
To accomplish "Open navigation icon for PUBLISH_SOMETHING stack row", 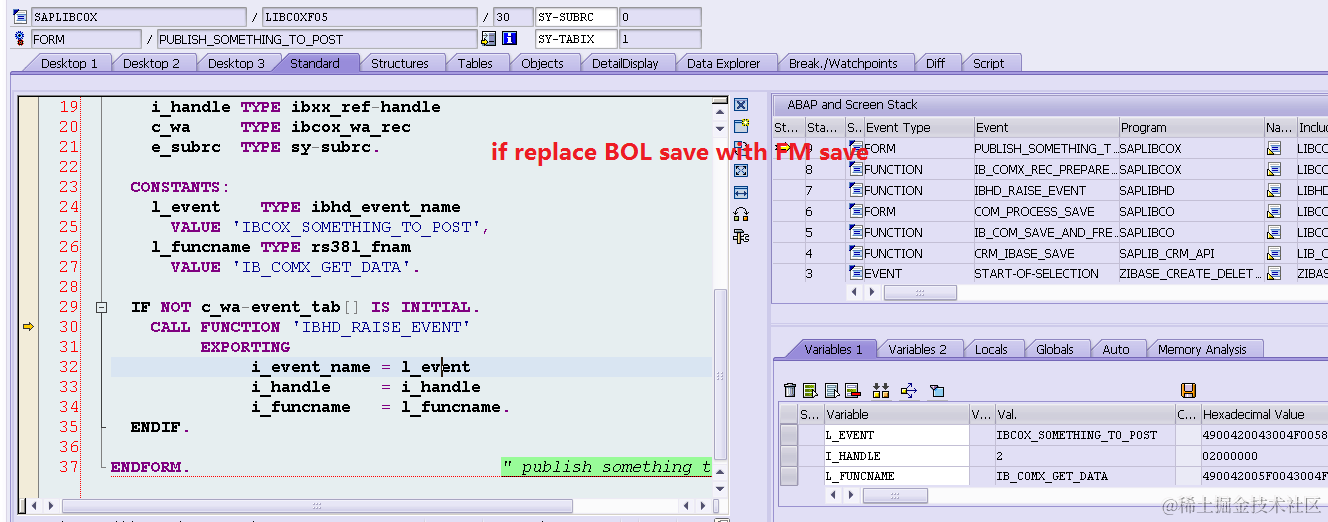I will pos(1274,148).
